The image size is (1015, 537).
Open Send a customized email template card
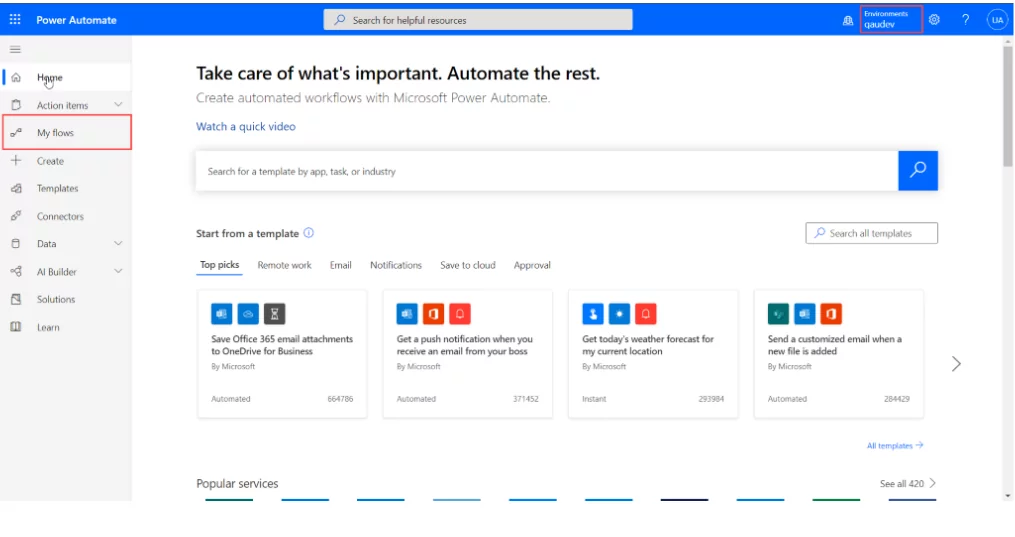pyautogui.click(x=839, y=354)
